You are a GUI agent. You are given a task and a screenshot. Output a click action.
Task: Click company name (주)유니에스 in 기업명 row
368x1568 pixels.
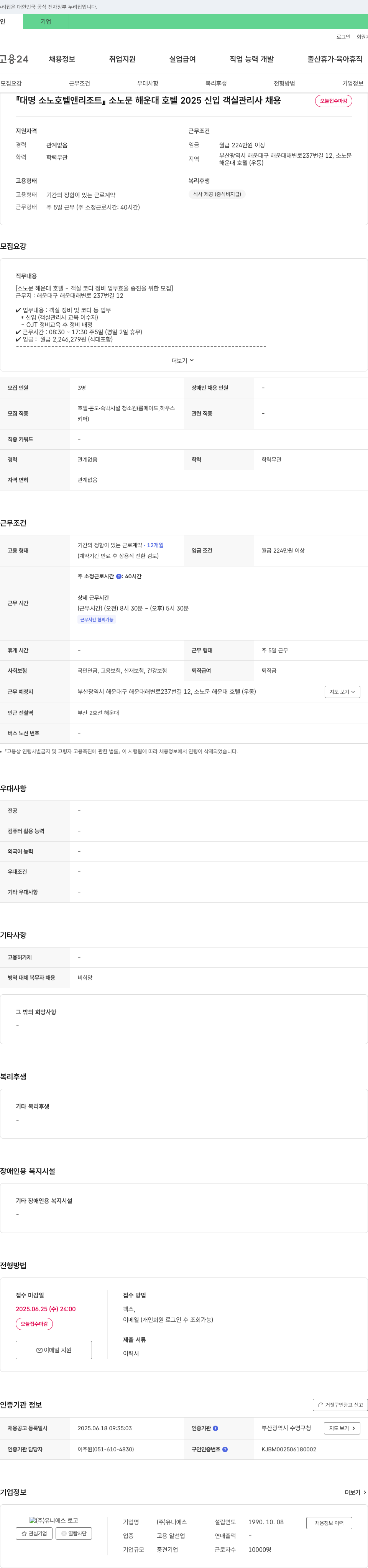(x=171, y=1522)
